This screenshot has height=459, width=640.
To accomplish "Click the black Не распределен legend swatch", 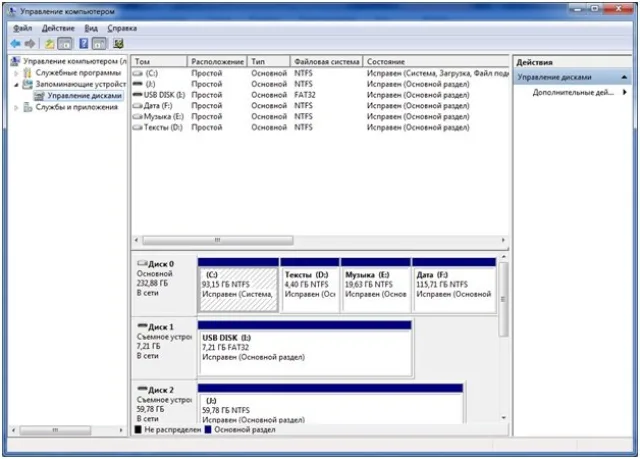I will 138,430.
